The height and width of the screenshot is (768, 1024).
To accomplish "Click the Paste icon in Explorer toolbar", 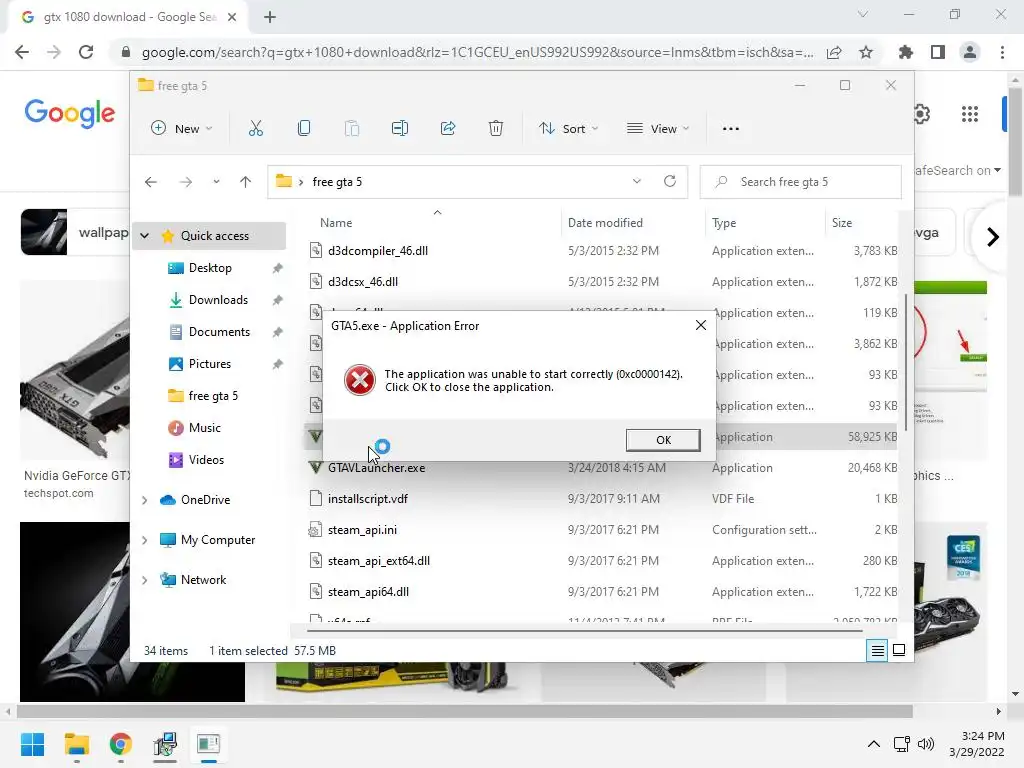I will [351, 129].
